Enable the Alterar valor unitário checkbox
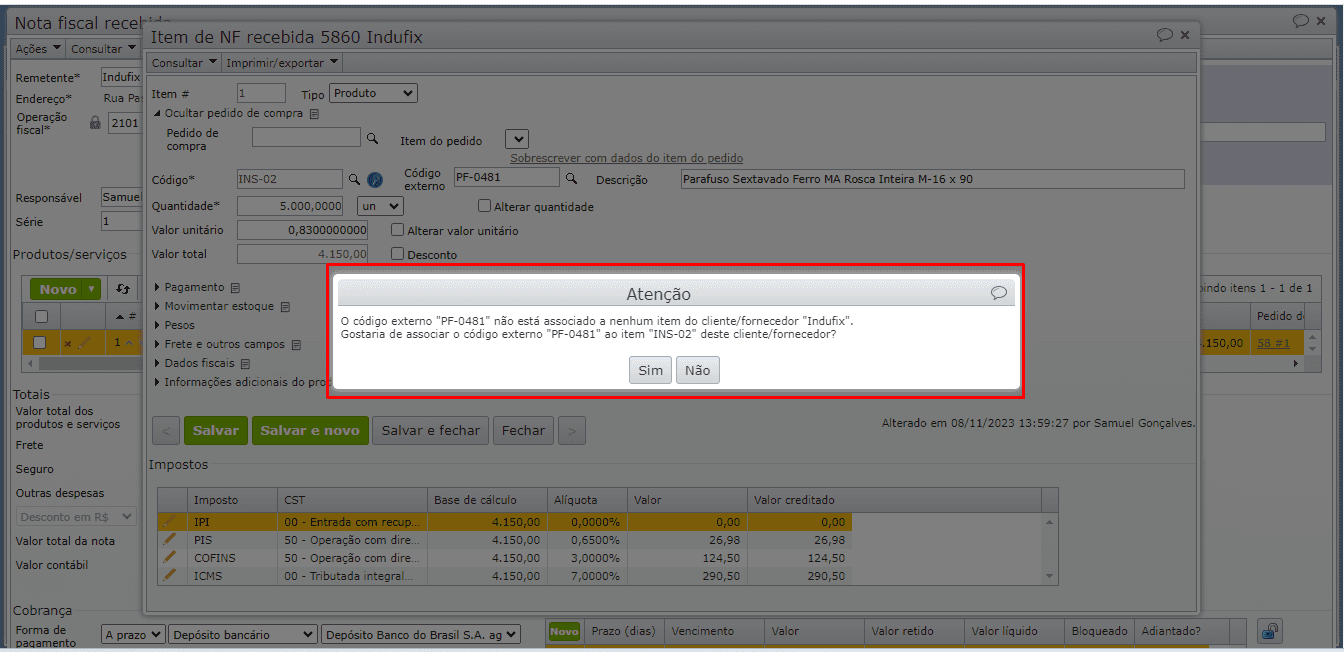1344x652 pixels. point(397,230)
